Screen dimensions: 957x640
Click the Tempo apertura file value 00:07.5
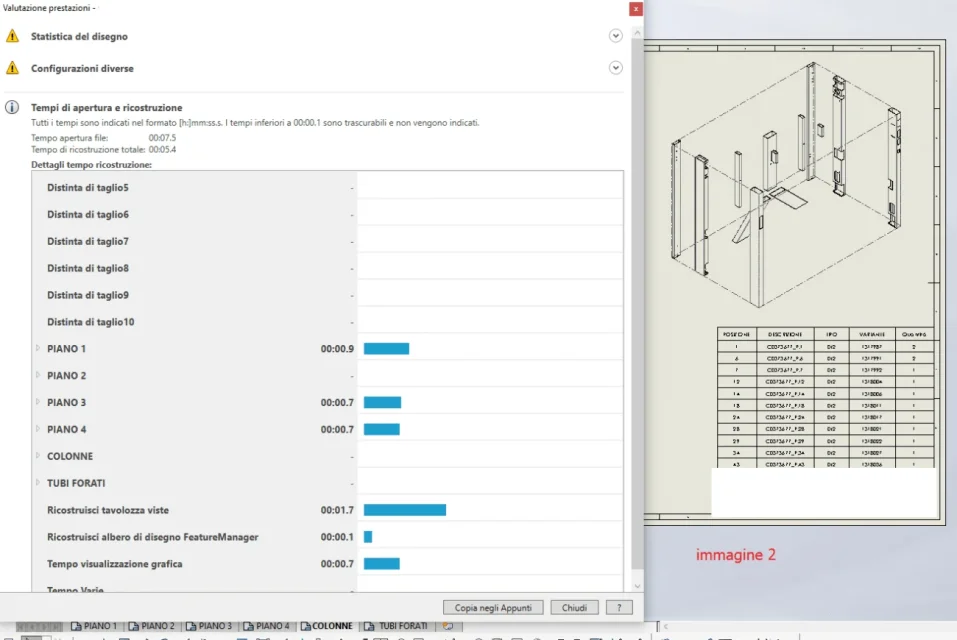click(162, 138)
